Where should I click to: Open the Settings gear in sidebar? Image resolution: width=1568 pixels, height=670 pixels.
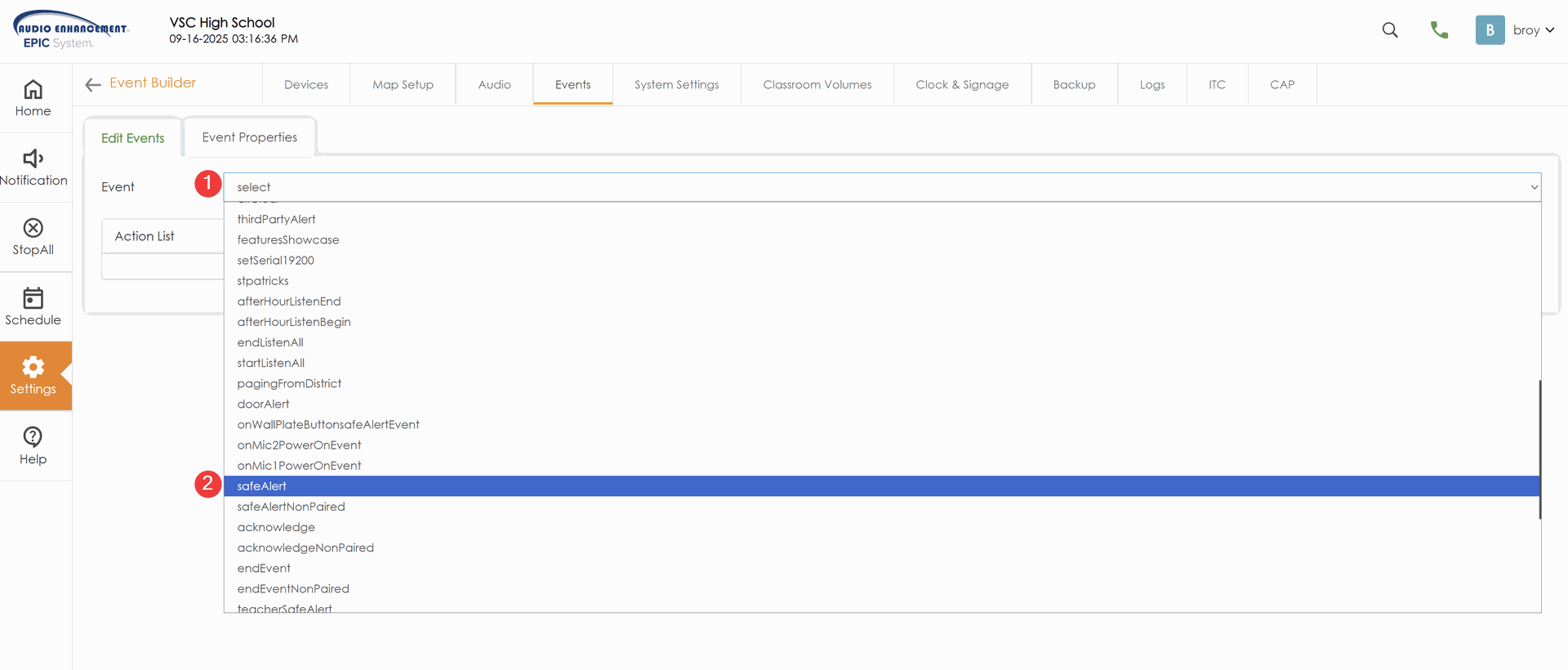pyautogui.click(x=33, y=368)
